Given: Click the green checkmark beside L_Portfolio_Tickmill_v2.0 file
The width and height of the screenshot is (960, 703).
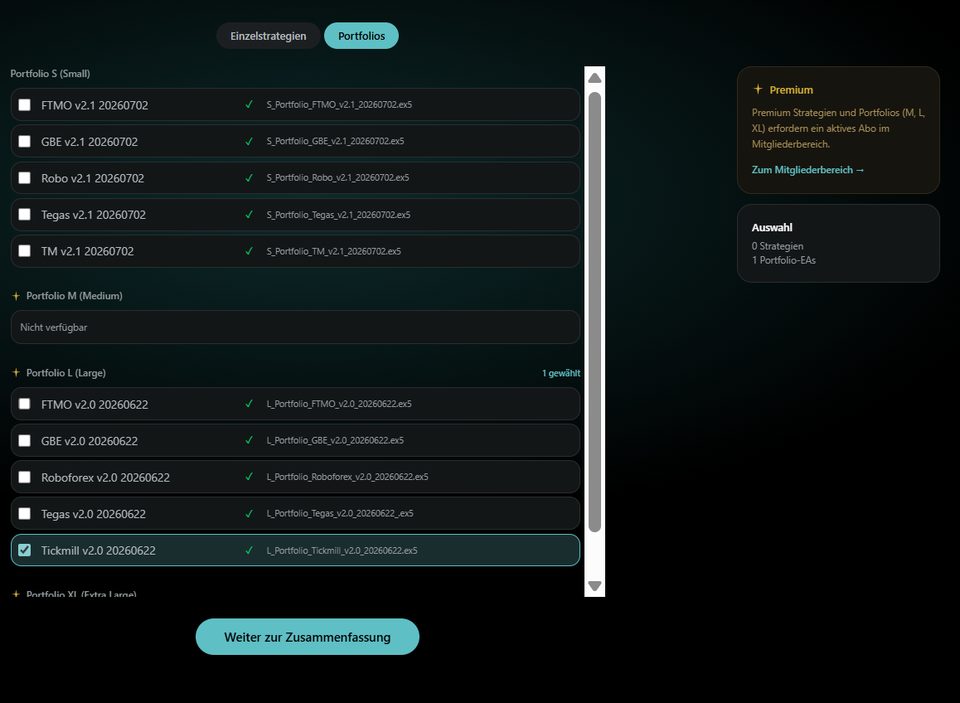Looking at the screenshot, I should [249, 550].
